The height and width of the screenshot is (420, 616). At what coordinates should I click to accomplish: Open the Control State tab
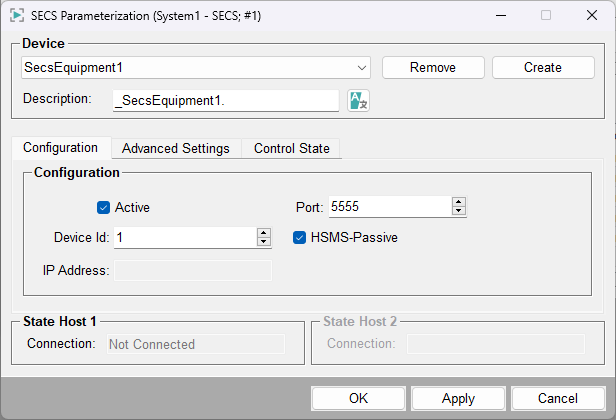291,148
